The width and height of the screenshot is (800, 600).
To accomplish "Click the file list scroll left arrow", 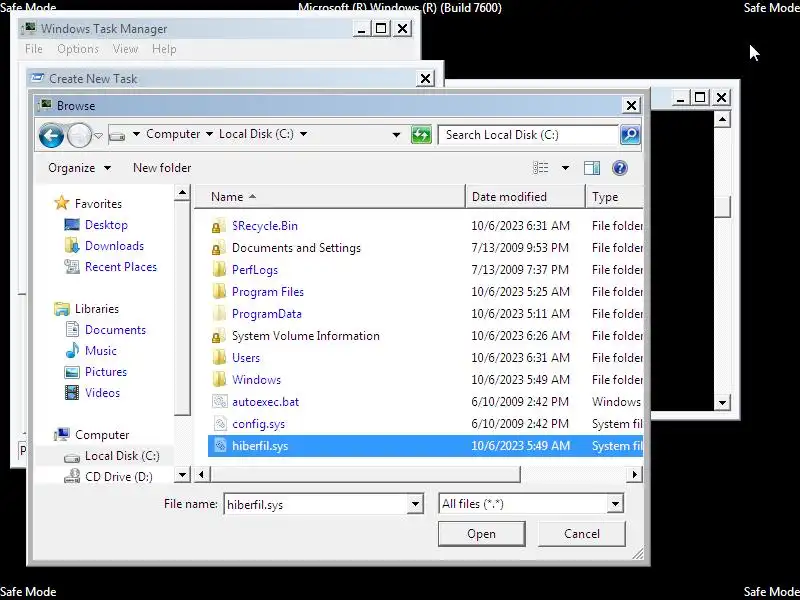I will coord(202,474).
